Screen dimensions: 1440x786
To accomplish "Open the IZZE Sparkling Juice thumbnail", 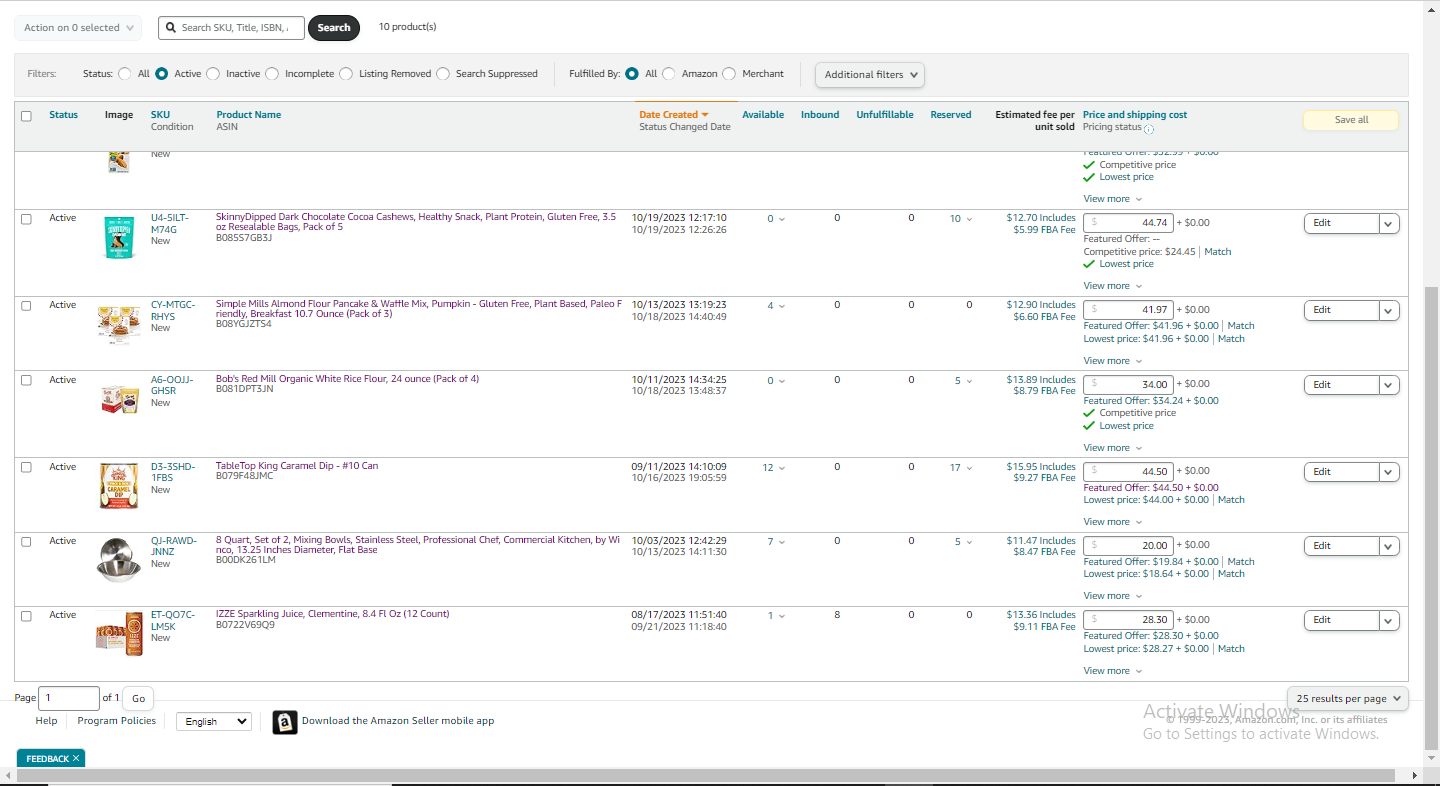I will click(x=120, y=633).
